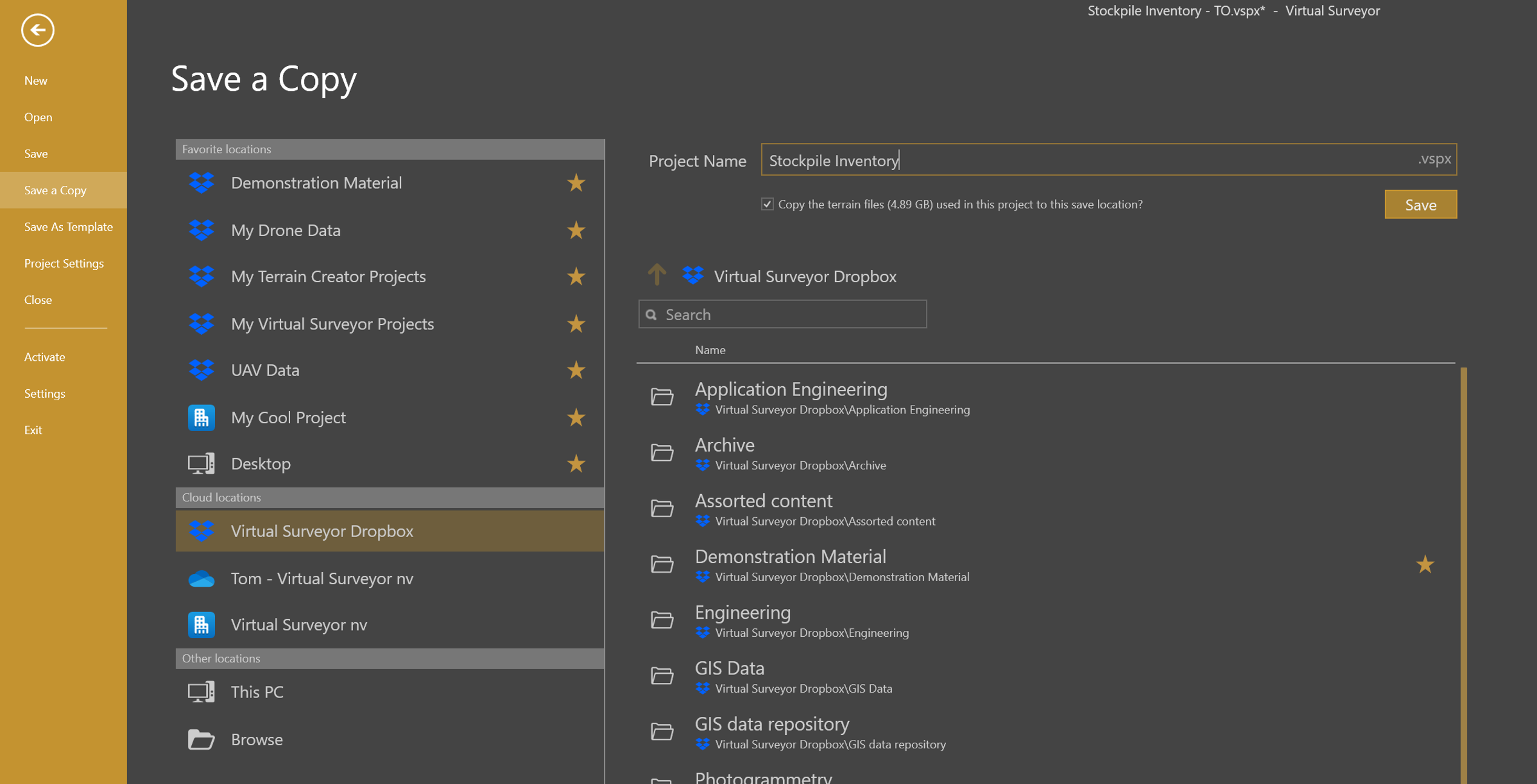Click the My Cool Project building icon
The image size is (1537, 784).
[x=201, y=417]
